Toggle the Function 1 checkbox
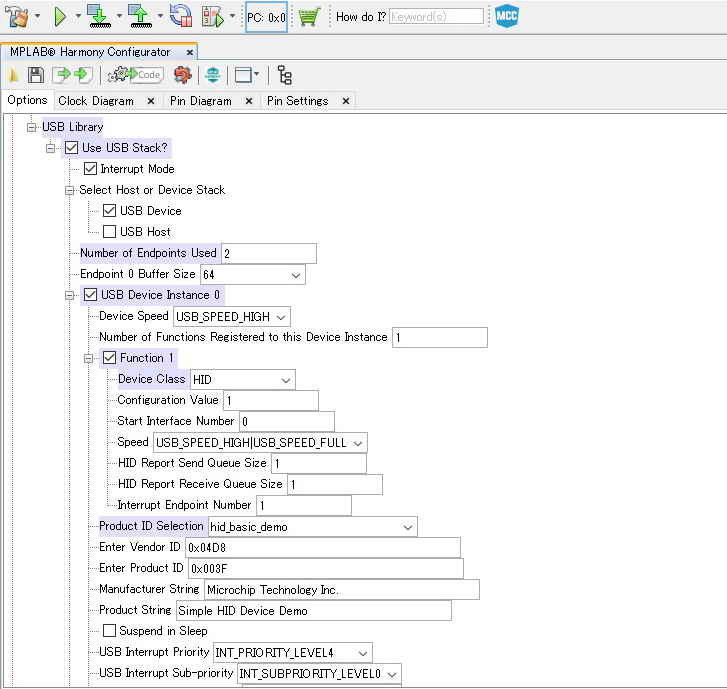The width and height of the screenshot is (727, 689). 109,358
